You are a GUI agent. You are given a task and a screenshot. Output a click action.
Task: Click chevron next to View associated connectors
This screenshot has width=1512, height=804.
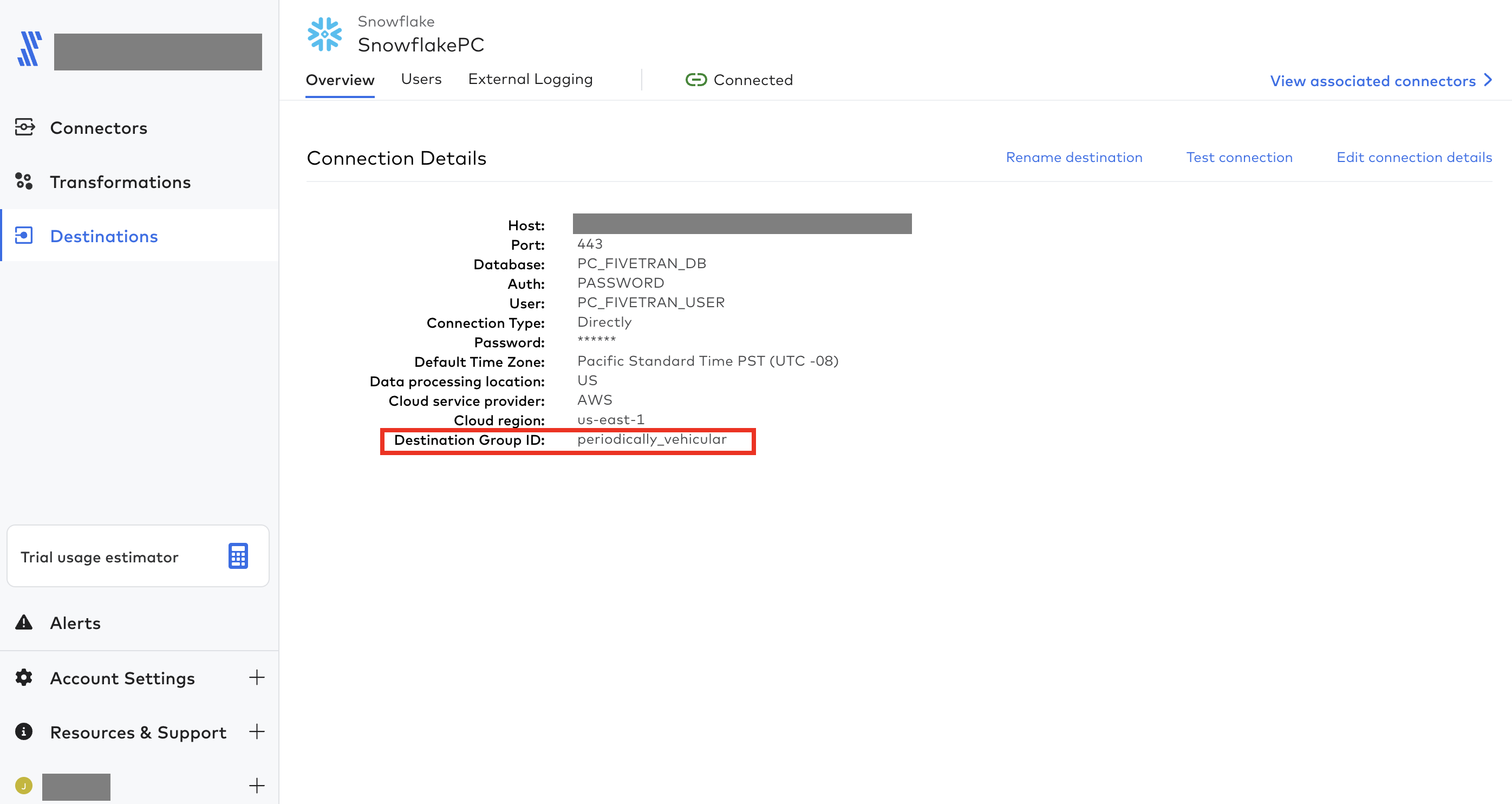pos(1488,80)
